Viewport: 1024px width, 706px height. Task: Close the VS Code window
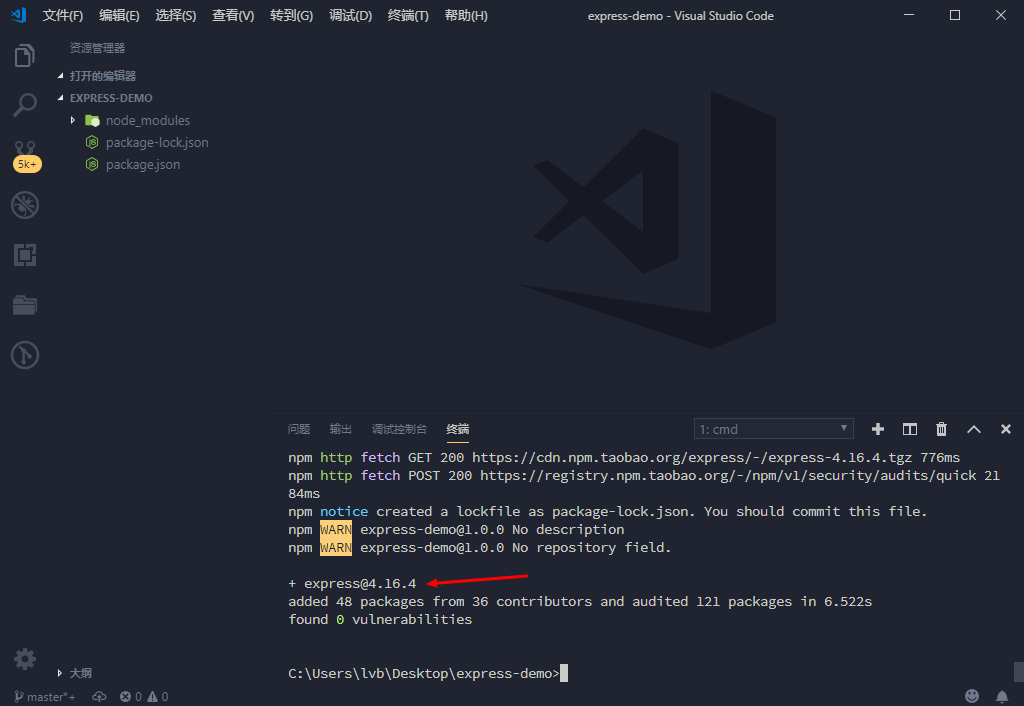[1000, 15]
